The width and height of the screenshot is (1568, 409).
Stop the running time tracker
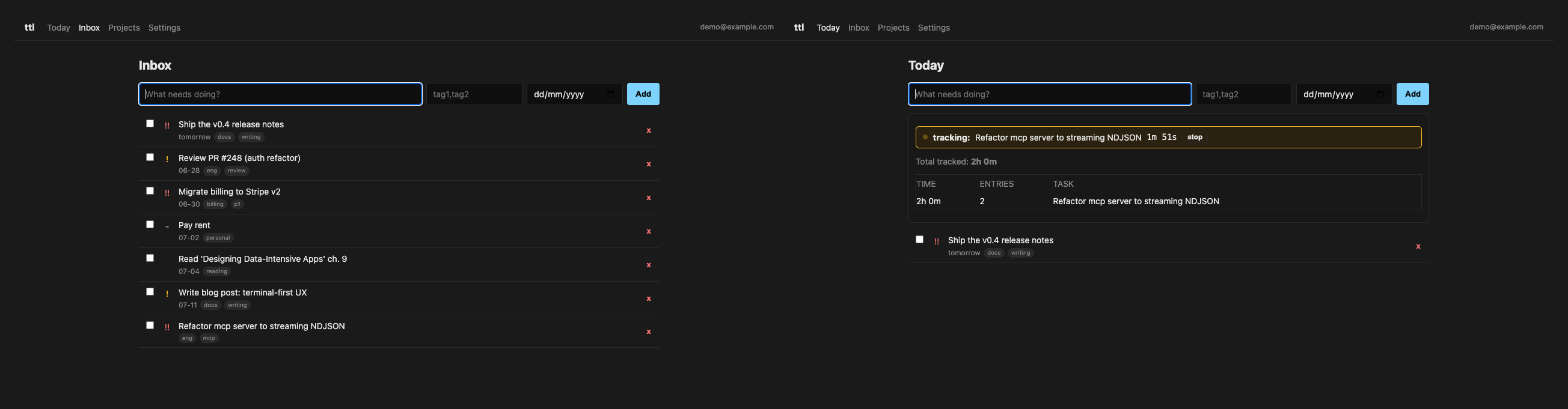click(1194, 138)
